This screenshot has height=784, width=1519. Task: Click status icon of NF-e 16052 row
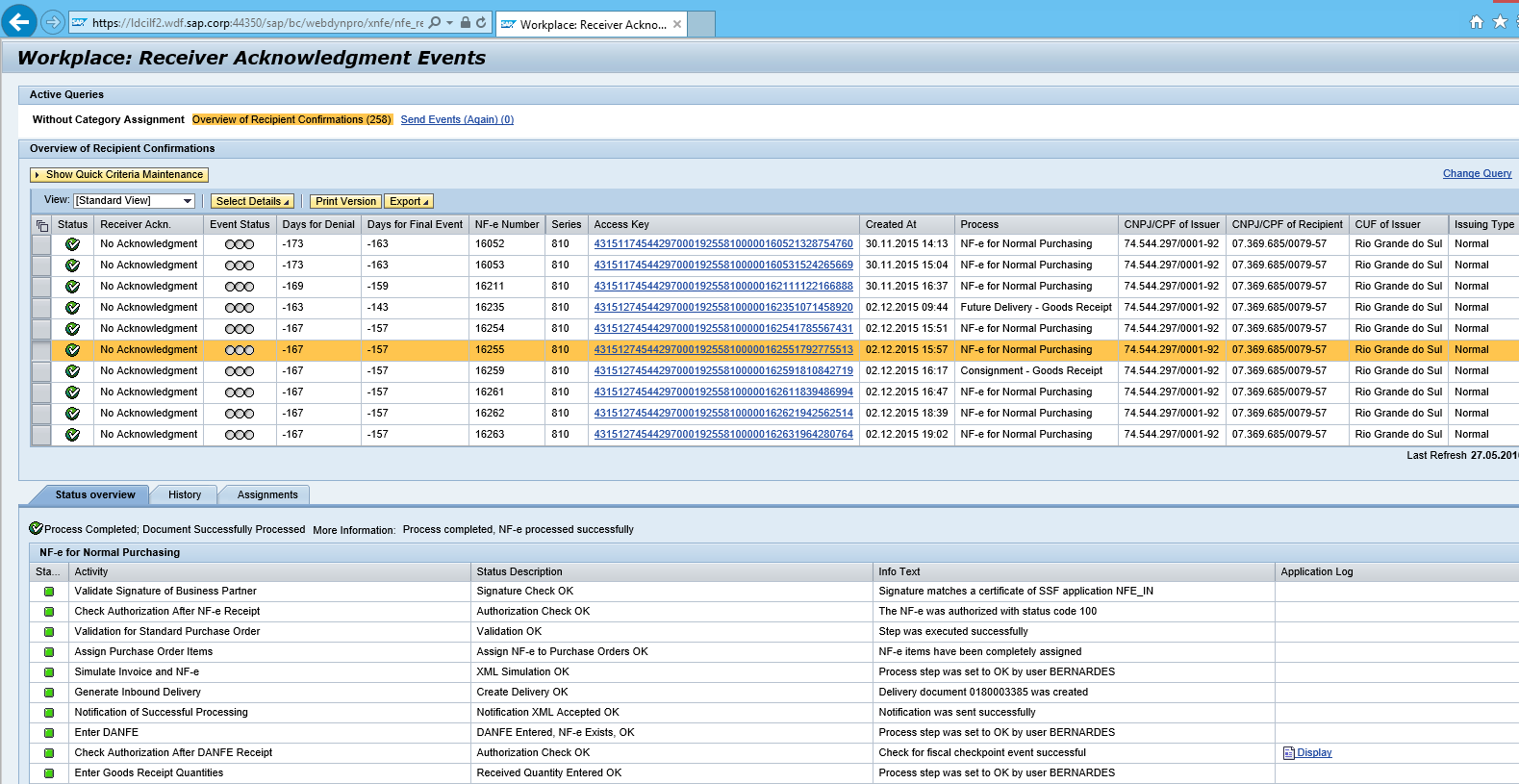pos(72,244)
